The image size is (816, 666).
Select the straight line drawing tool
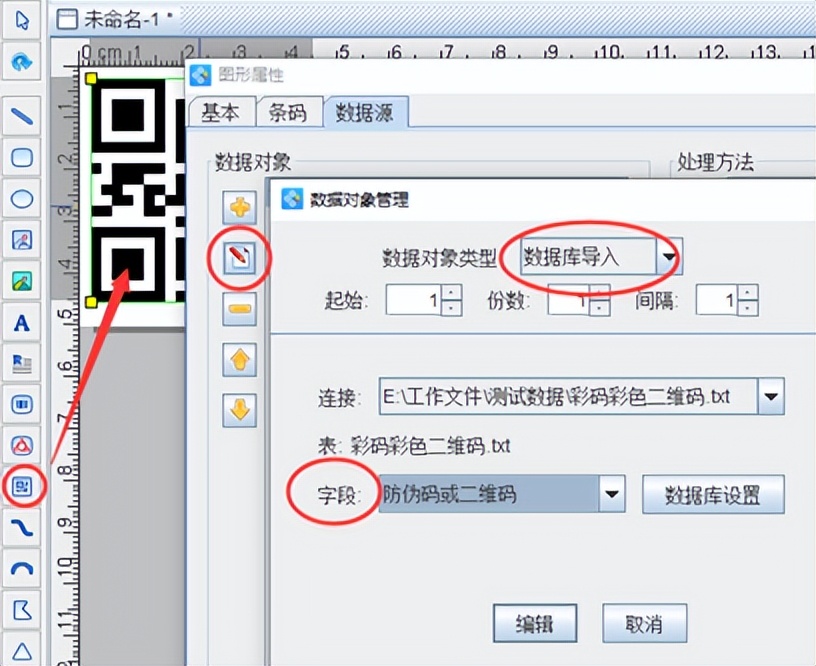click(x=22, y=117)
